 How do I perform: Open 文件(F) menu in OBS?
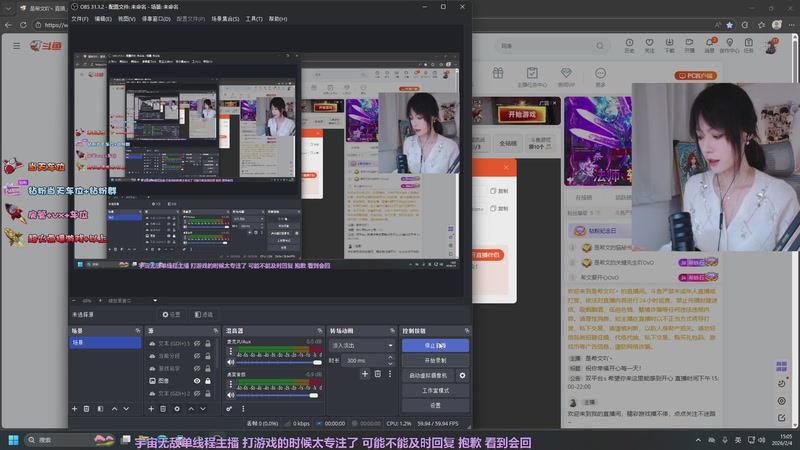tap(80, 19)
